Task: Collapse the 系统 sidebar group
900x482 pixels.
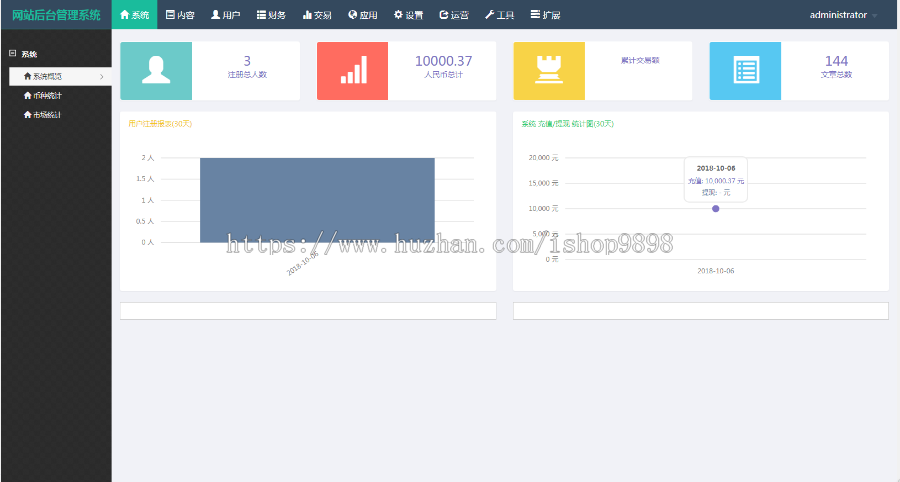Action: pos(13,53)
